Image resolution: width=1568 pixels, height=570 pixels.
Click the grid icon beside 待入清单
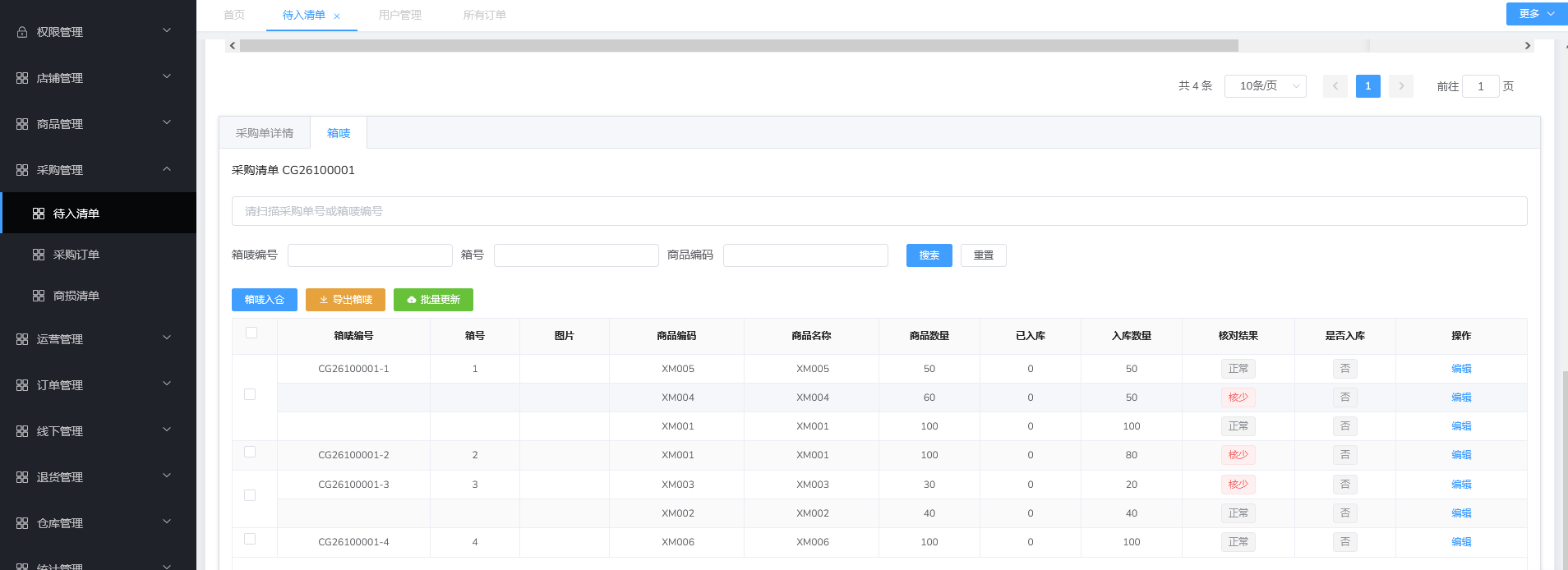[x=39, y=214]
